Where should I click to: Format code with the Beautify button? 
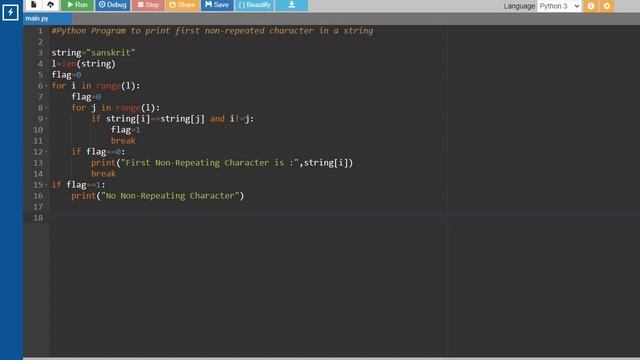point(255,5)
